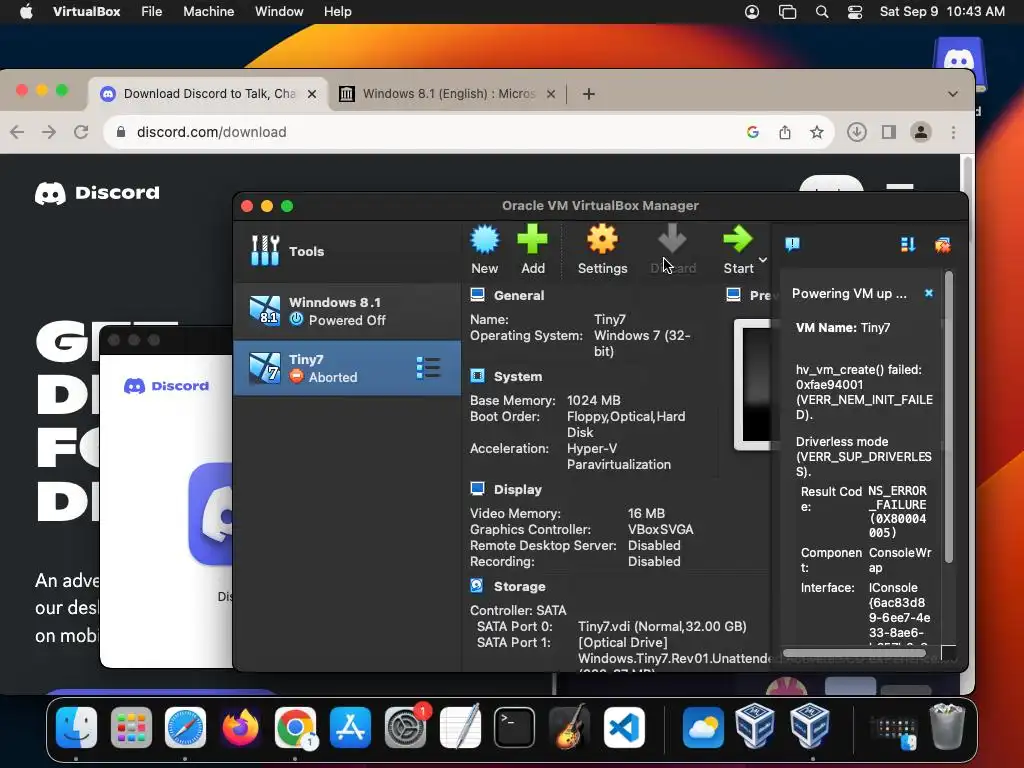Click the Display section header

pyautogui.click(x=518, y=489)
